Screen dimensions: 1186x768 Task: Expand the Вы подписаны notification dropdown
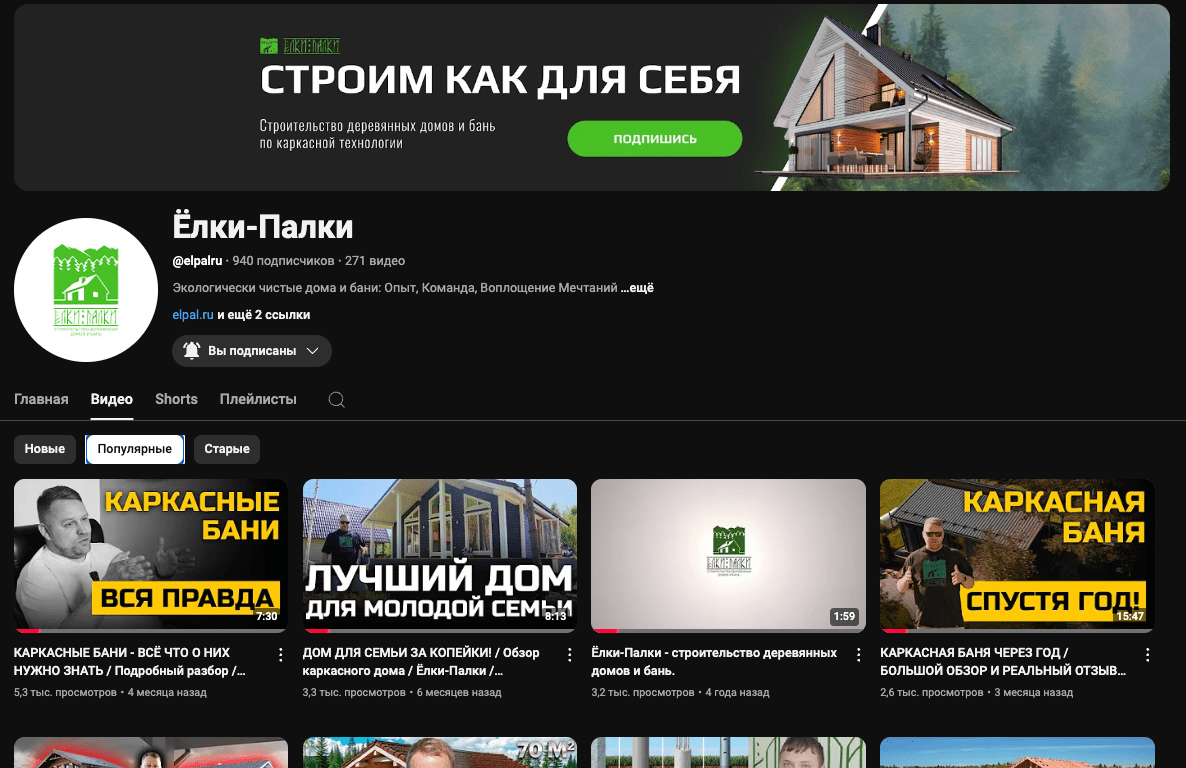[x=312, y=351]
